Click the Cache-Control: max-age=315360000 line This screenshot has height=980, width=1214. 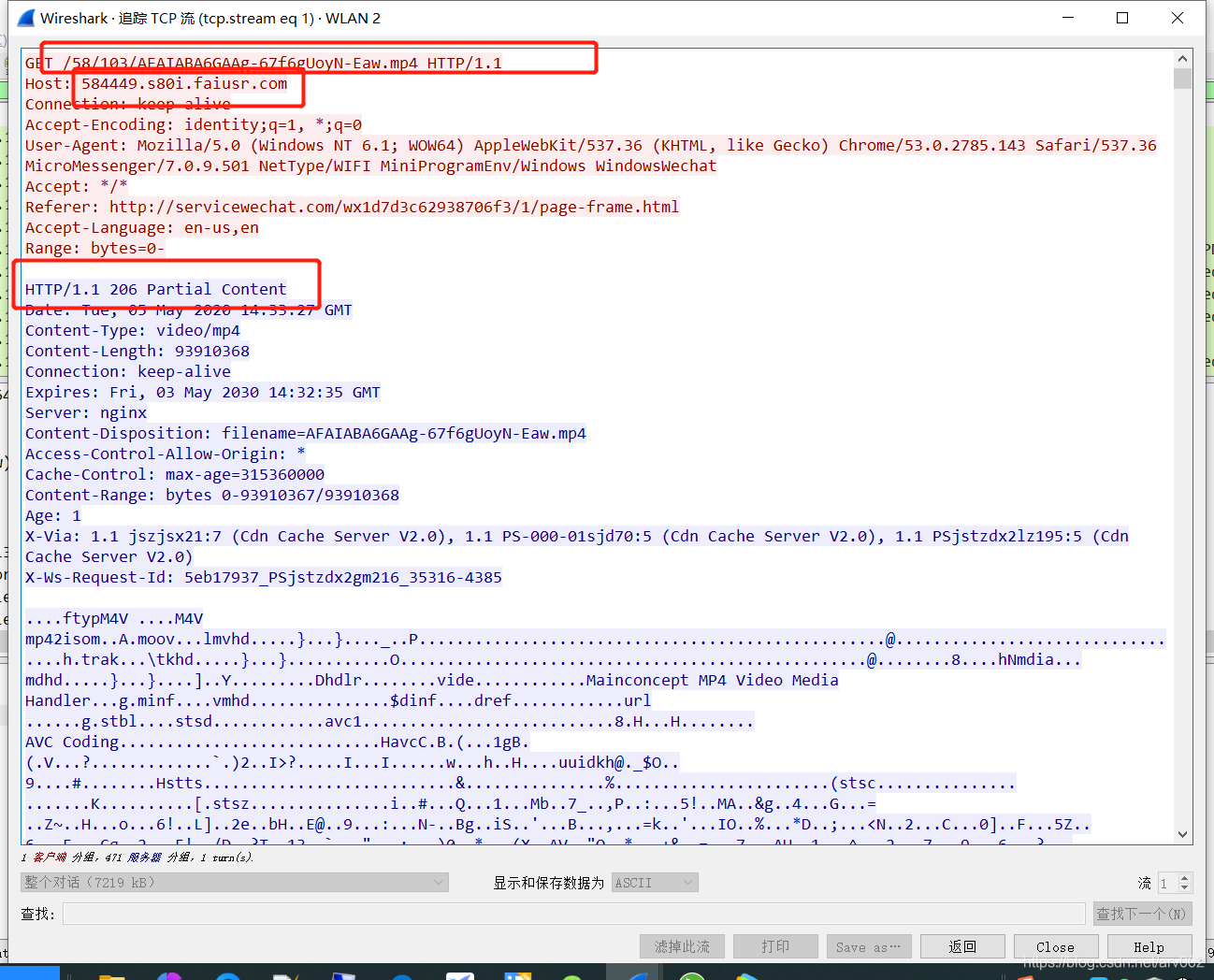(175, 474)
